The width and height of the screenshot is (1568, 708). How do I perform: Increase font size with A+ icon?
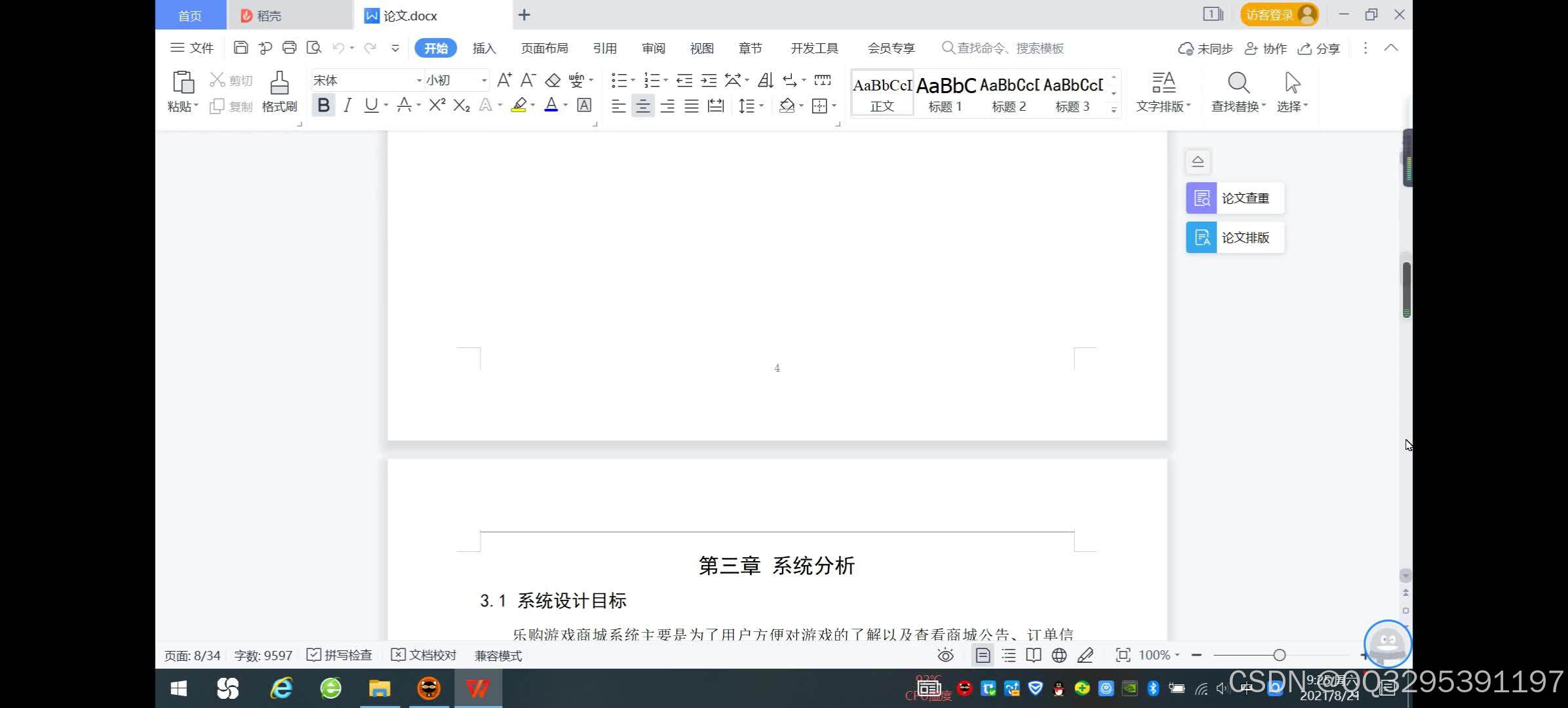(504, 80)
